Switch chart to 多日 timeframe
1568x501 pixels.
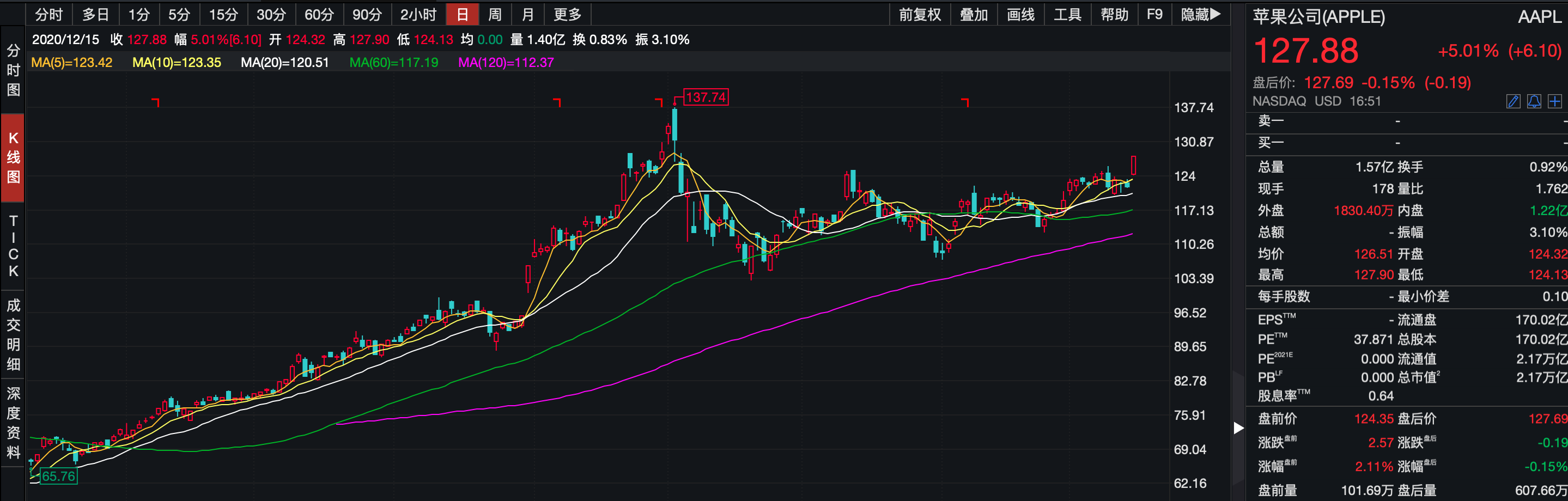pos(95,14)
